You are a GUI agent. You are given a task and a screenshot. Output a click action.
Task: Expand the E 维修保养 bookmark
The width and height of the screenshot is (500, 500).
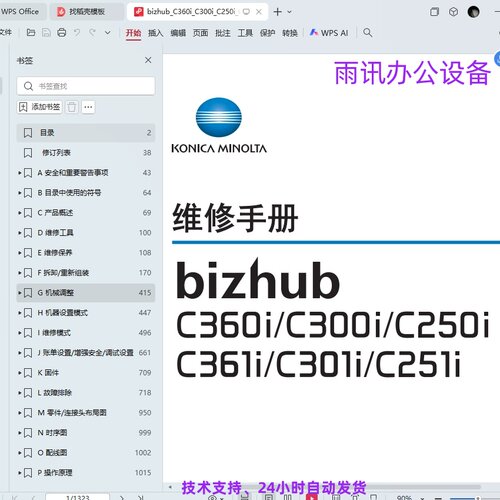(x=20, y=253)
